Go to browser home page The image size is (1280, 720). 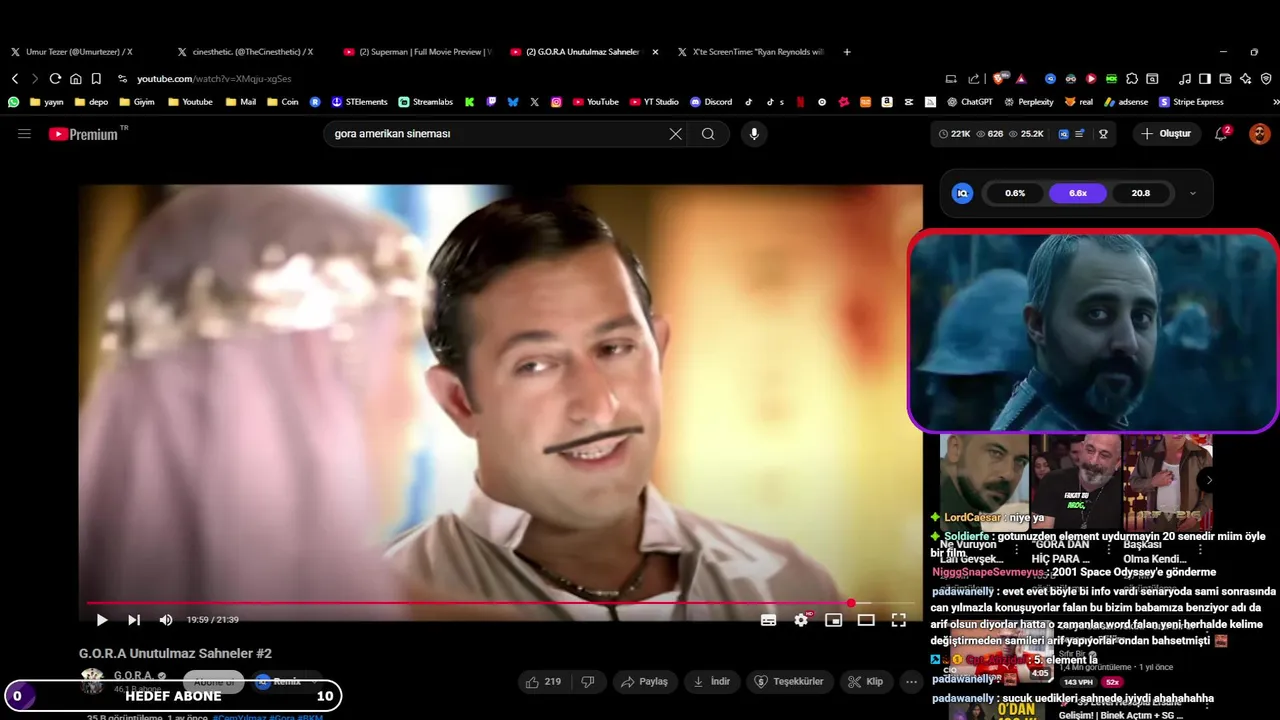pos(75,79)
